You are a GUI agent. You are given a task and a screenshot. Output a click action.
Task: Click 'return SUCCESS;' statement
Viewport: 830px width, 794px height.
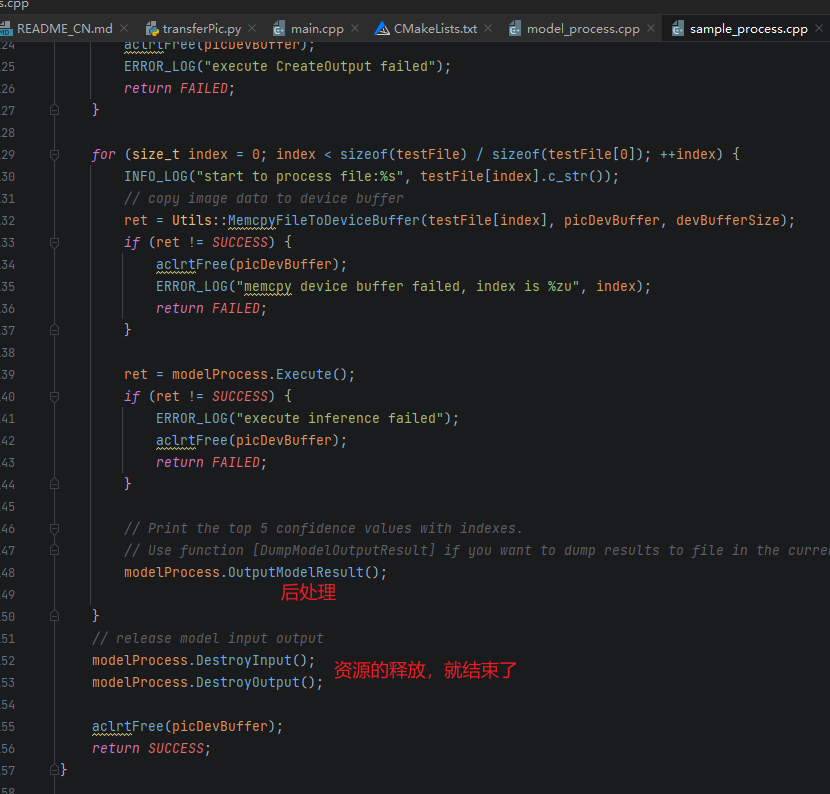[151, 748]
